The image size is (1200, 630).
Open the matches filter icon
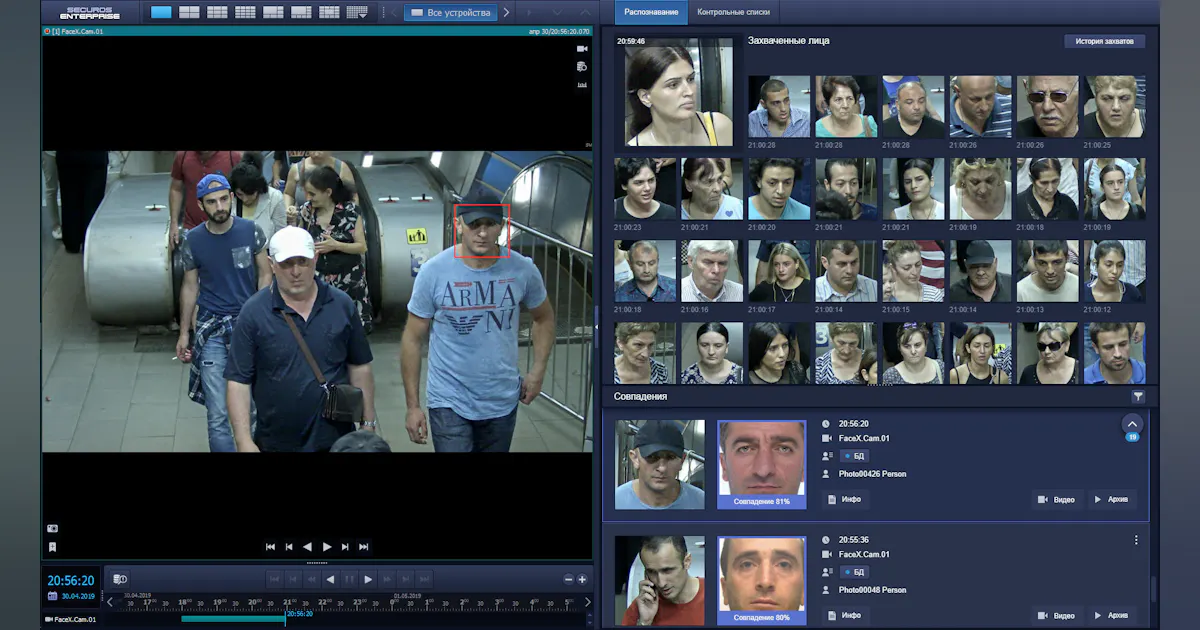point(1137,397)
